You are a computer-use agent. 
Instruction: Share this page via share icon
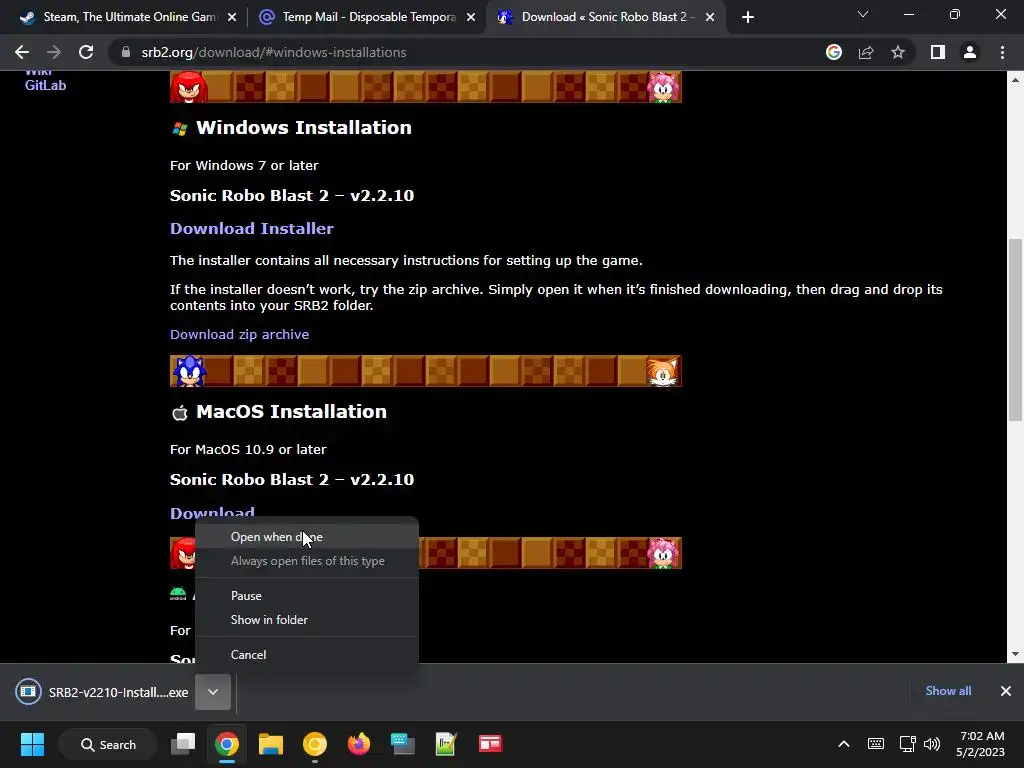coord(866,52)
